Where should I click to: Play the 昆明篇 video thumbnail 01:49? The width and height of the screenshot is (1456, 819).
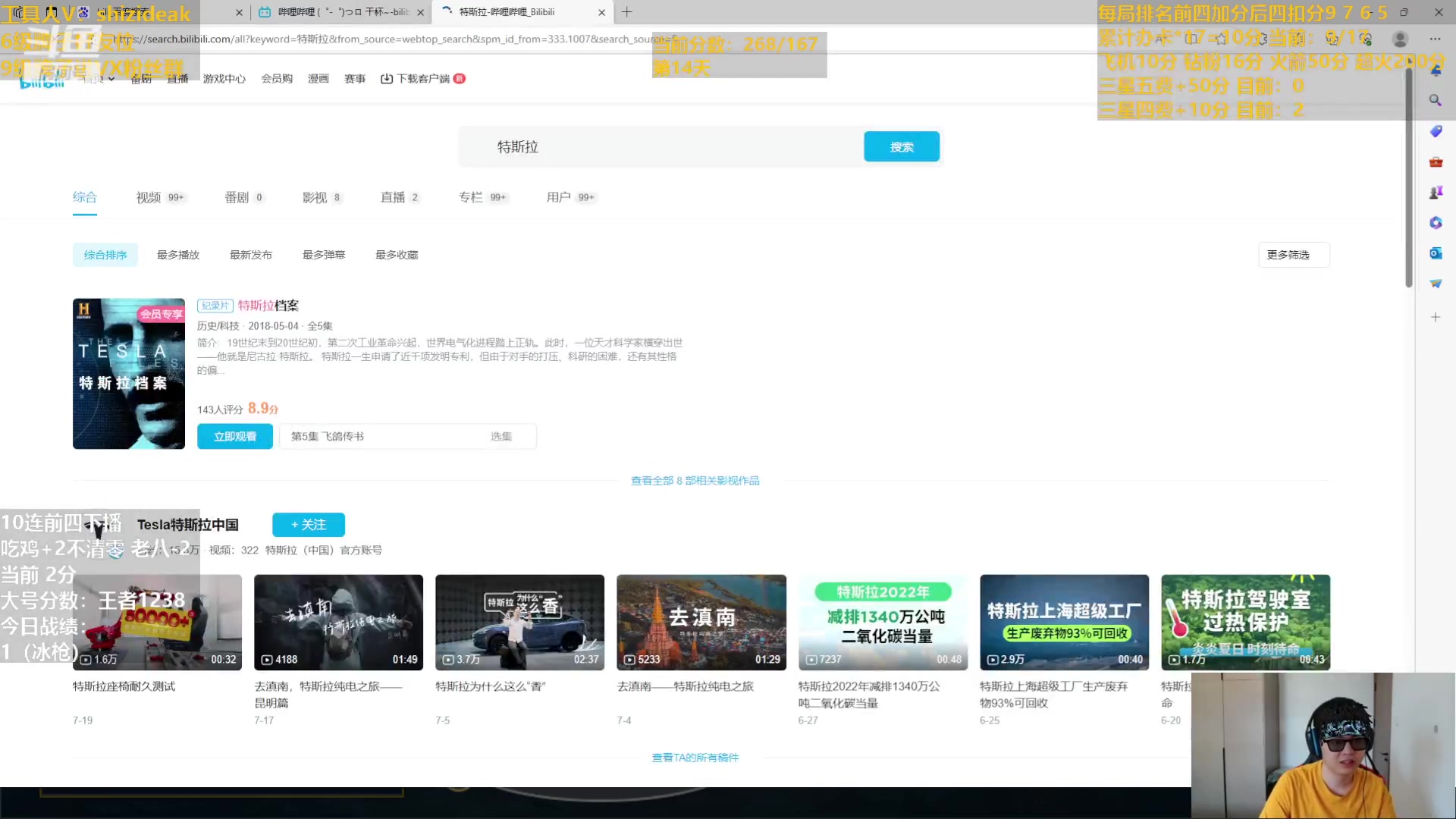pyautogui.click(x=338, y=623)
